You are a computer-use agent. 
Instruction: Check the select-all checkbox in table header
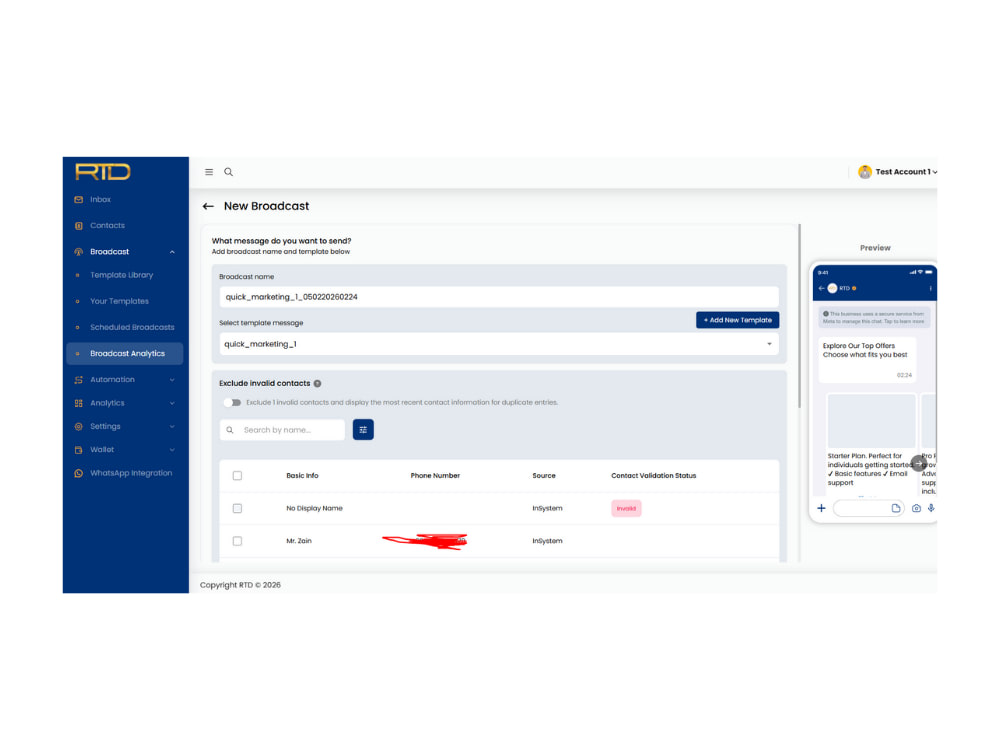click(x=237, y=476)
